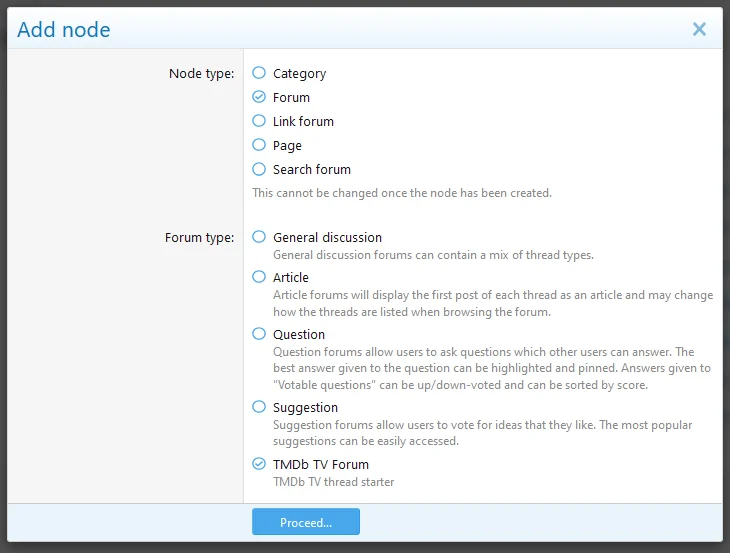Choose General discussion forum type

[x=259, y=237]
